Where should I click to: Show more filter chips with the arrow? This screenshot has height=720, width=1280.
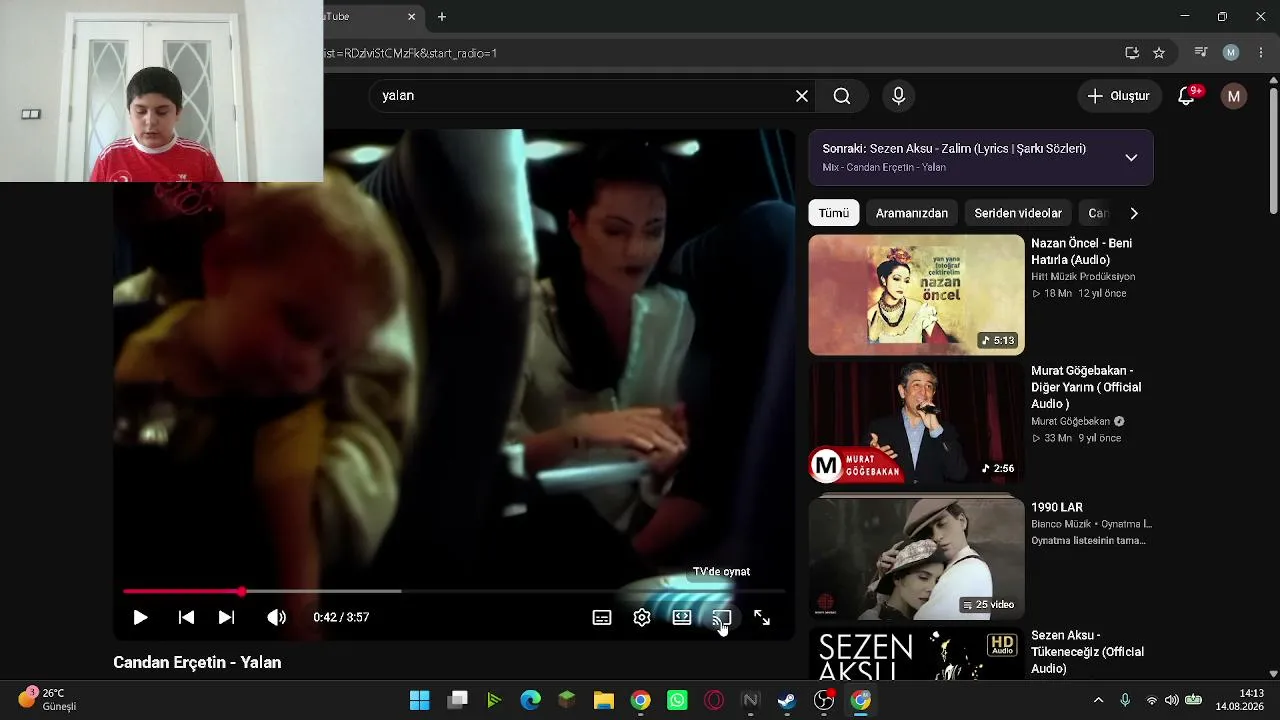[x=1134, y=213]
